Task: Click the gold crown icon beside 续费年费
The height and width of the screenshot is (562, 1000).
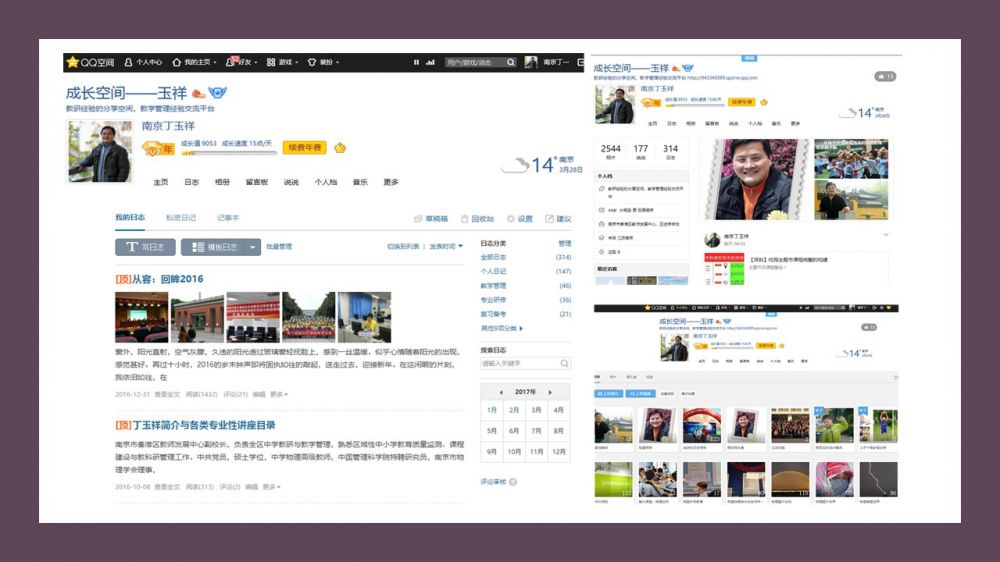Action: pos(340,148)
